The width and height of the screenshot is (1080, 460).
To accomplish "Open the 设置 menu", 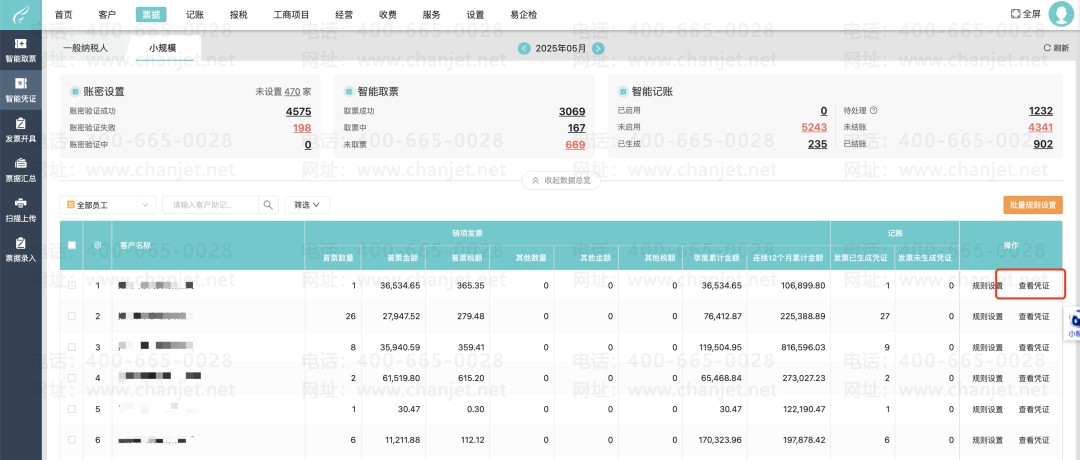I will coord(475,14).
